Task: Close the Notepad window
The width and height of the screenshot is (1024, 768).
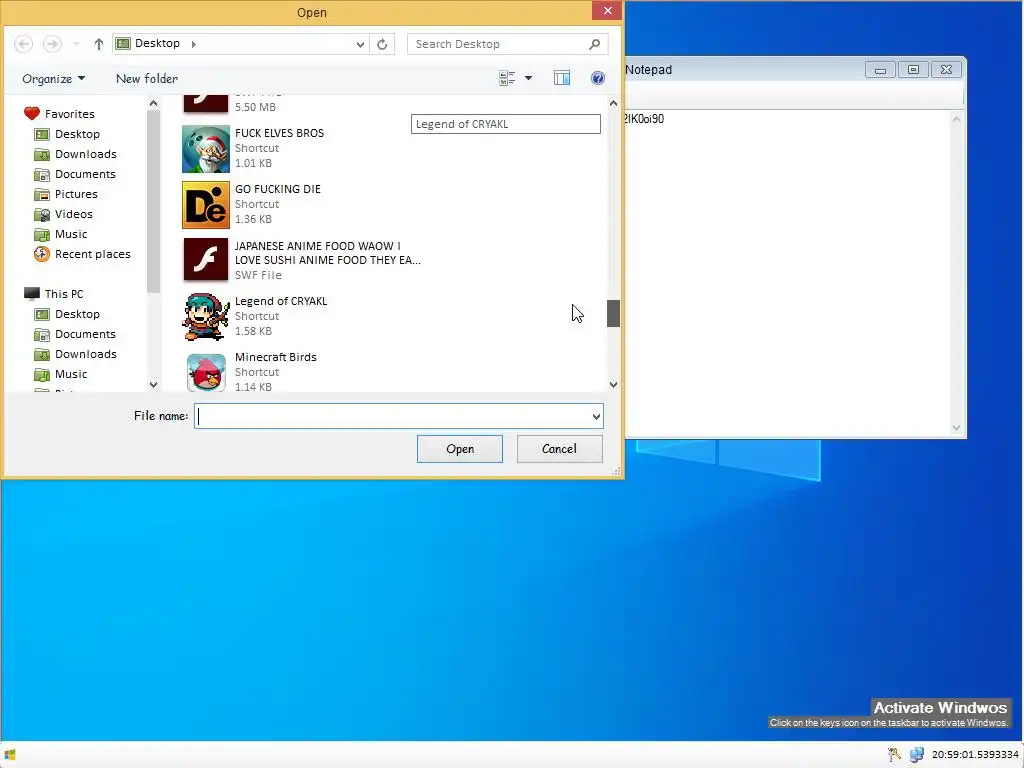Action: 946,69
